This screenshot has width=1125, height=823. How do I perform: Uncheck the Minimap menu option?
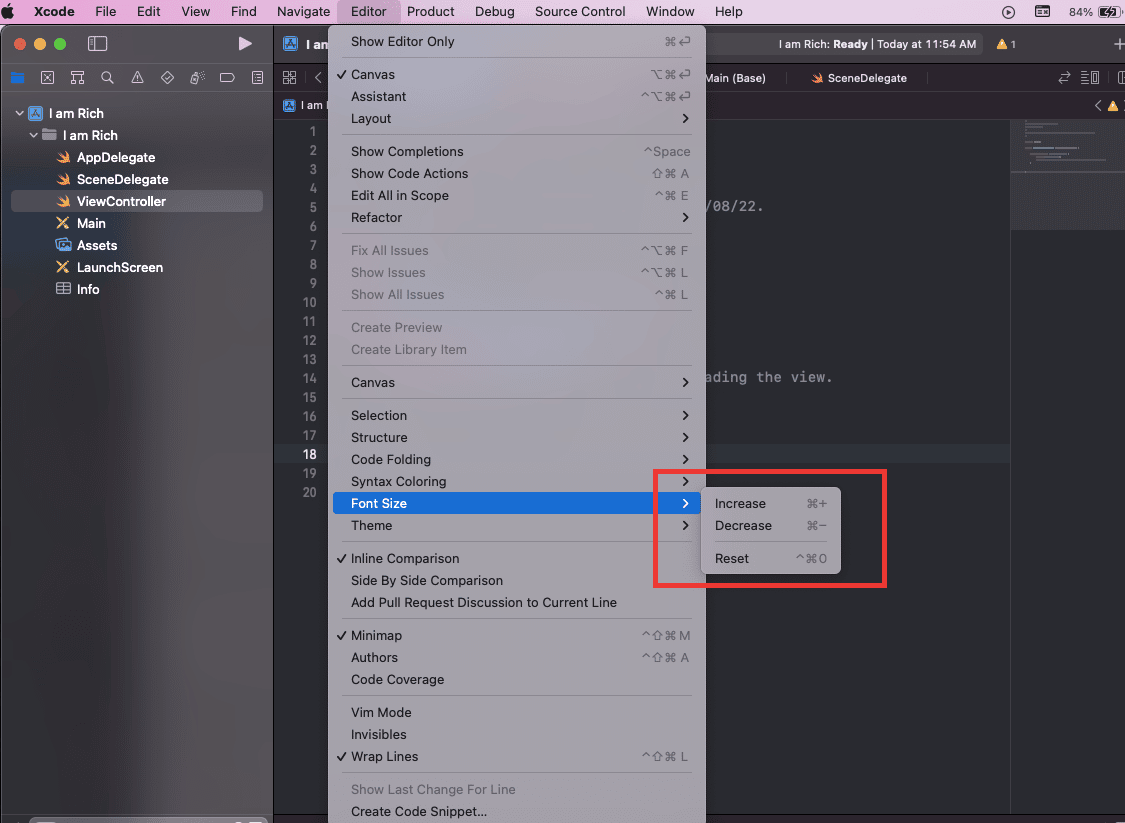point(376,635)
